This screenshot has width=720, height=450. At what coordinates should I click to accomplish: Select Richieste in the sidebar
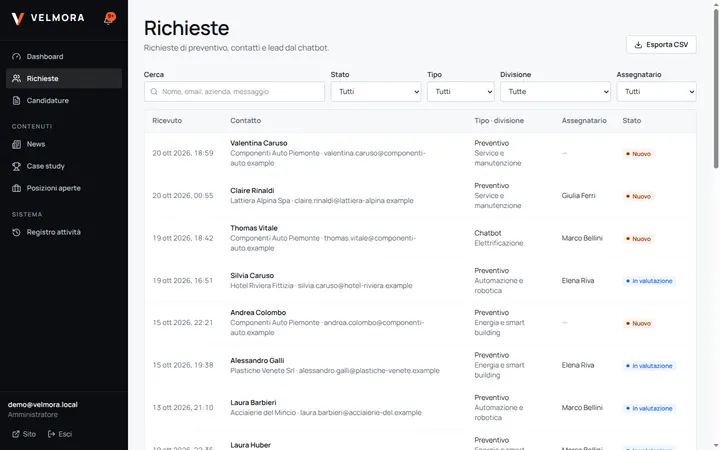coord(64,79)
